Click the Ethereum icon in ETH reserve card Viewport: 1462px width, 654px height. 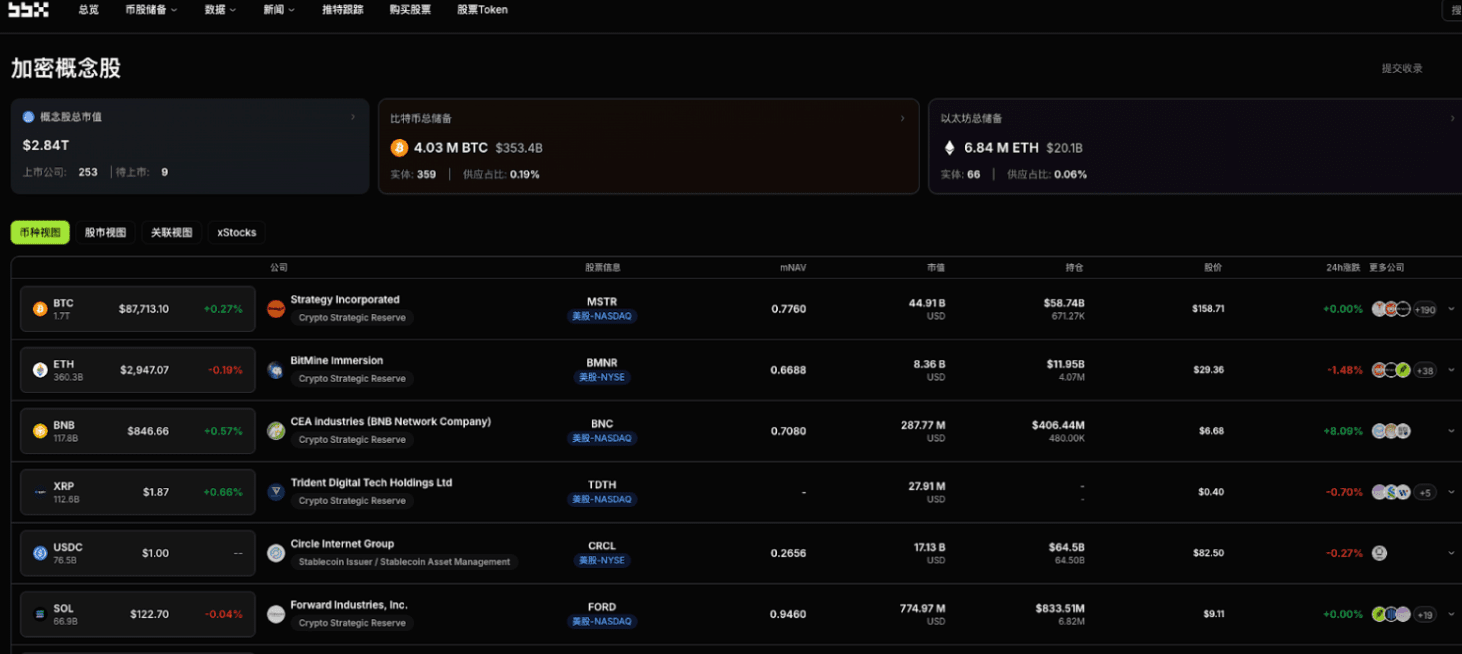pyautogui.click(x=949, y=148)
